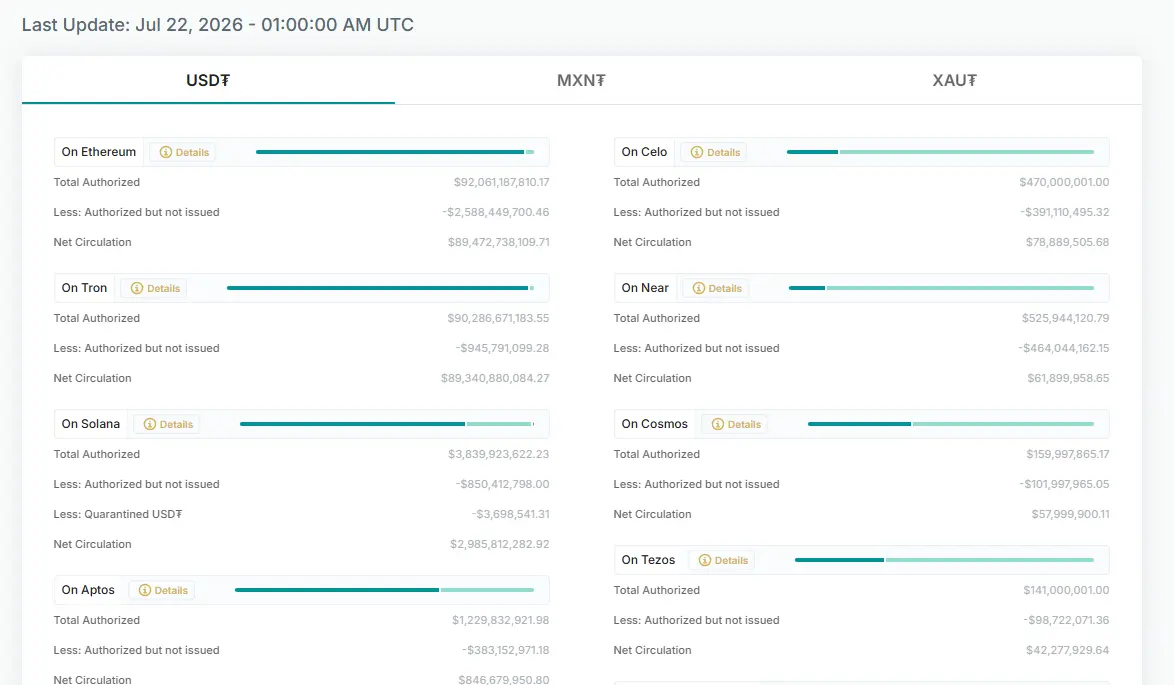Select Solana net circulation $2,985,812,282.92
The height and width of the screenshot is (685, 1174).
pyautogui.click(x=499, y=545)
